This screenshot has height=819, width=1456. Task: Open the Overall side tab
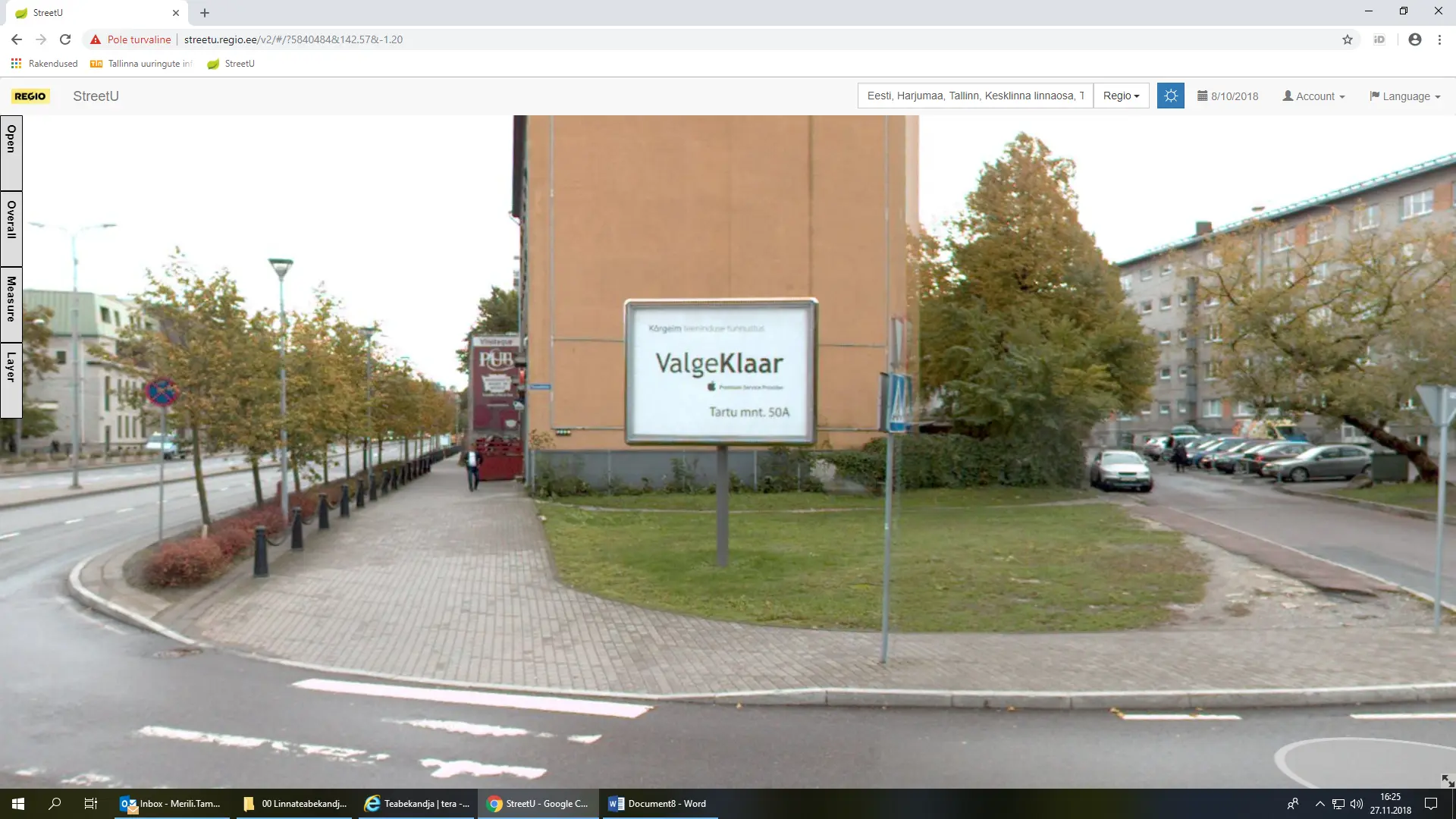click(11, 228)
